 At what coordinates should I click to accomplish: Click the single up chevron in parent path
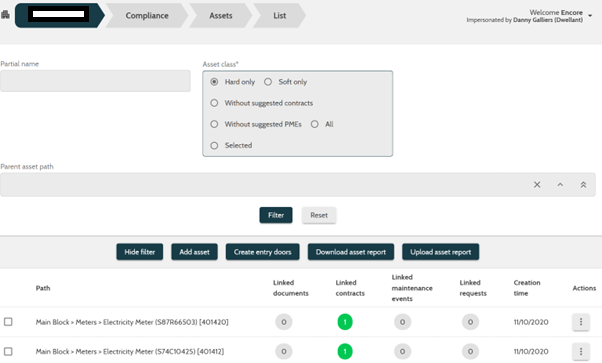[x=560, y=185]
